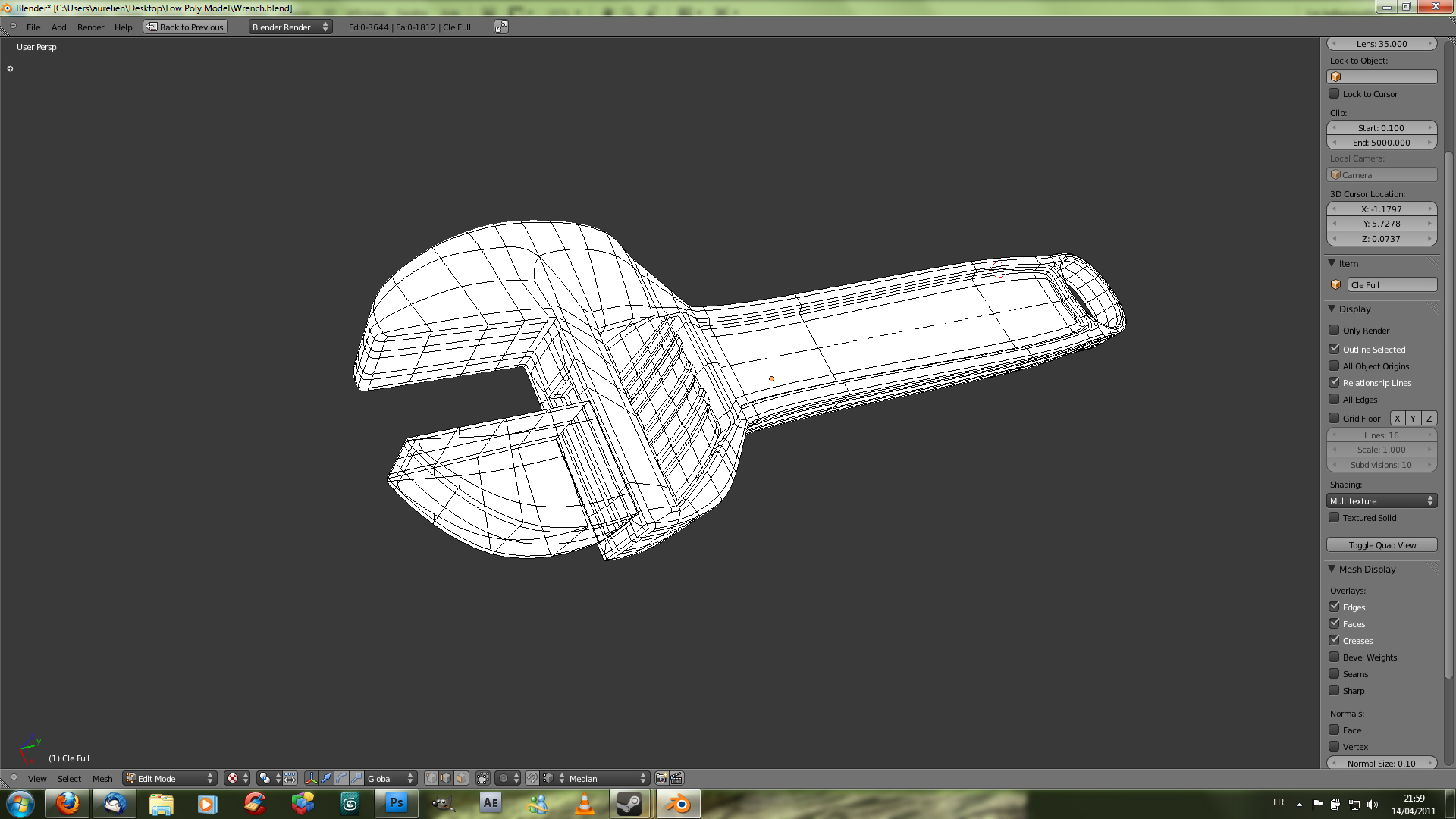Enable the Only Render checkbox
The width and height of the screenshot is (1456, 819).
(1334, 330)
